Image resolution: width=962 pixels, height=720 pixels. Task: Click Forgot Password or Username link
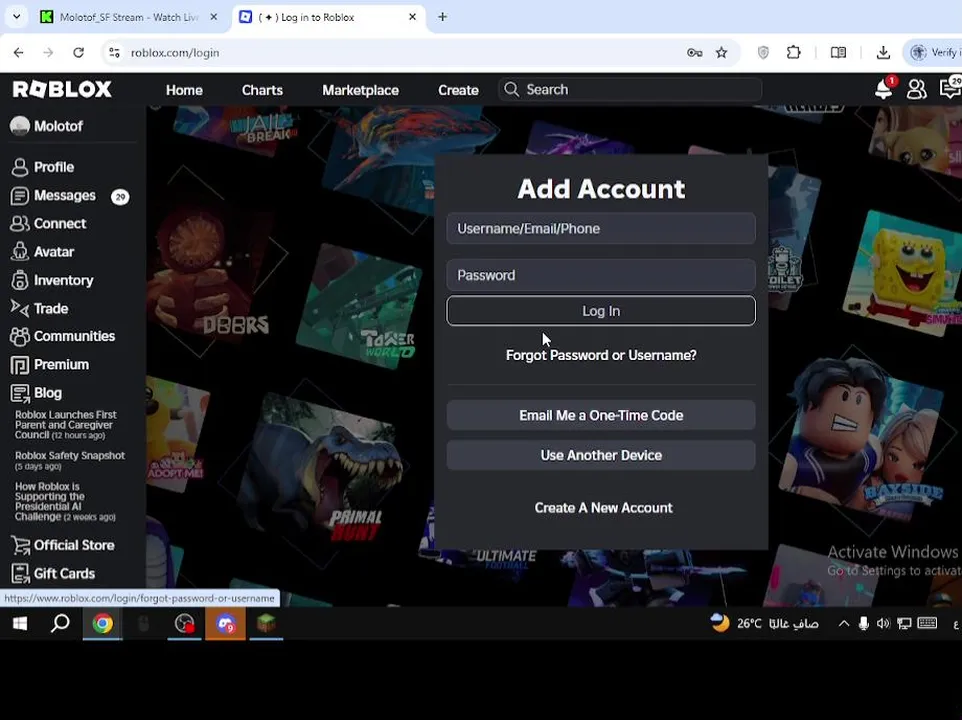(601, 355)
